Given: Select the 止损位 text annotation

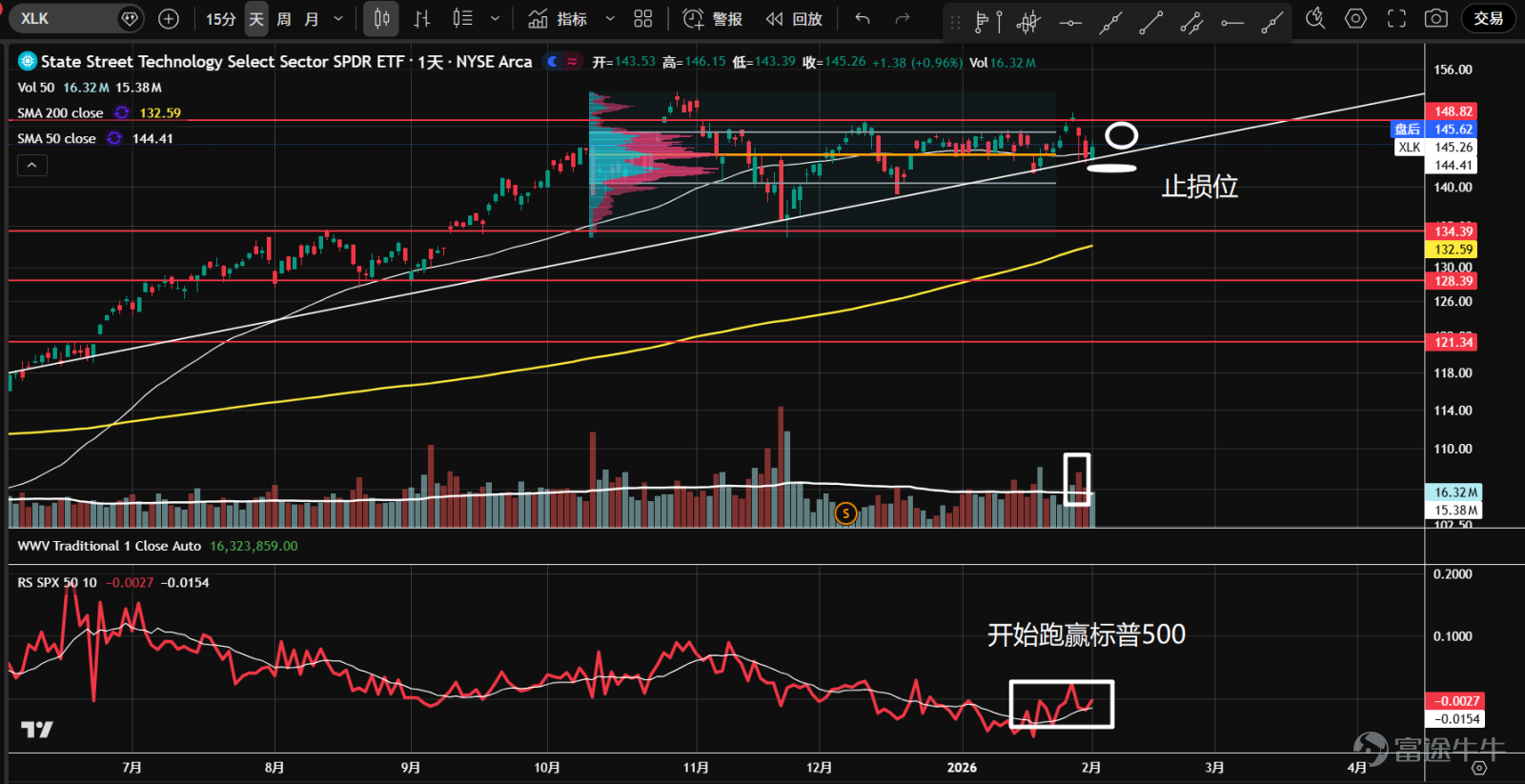Looking at the screenshot, I should (x=1199, y=186).
